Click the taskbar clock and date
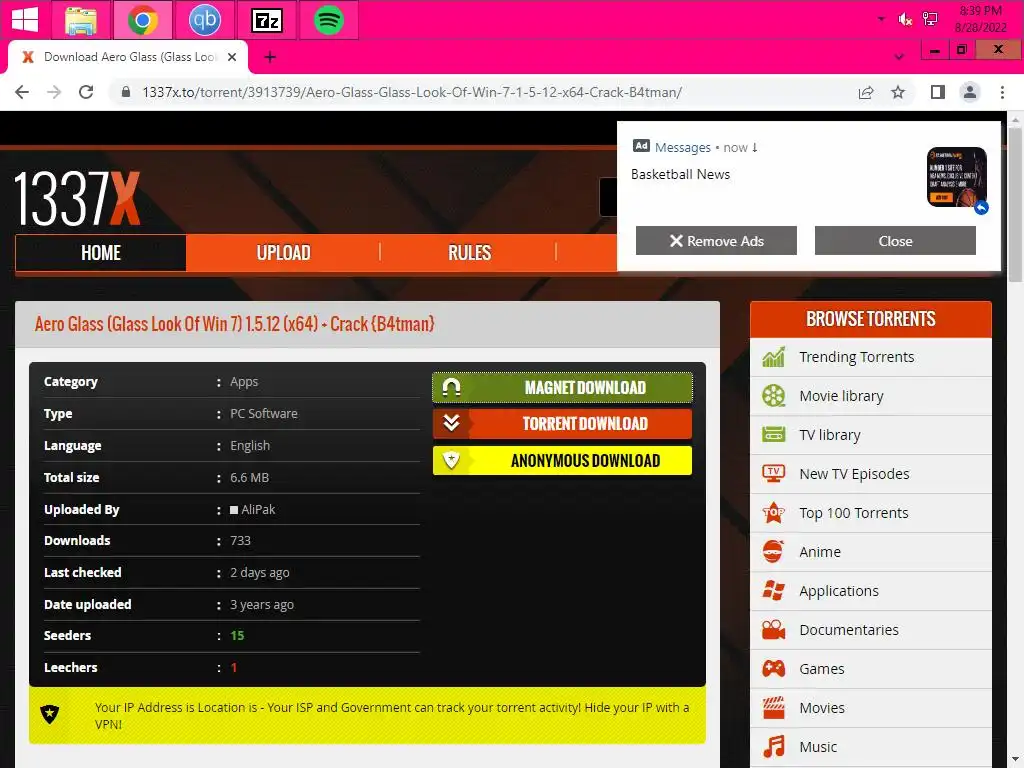Viewport: 1024px width, 768px height. [980, 19]
